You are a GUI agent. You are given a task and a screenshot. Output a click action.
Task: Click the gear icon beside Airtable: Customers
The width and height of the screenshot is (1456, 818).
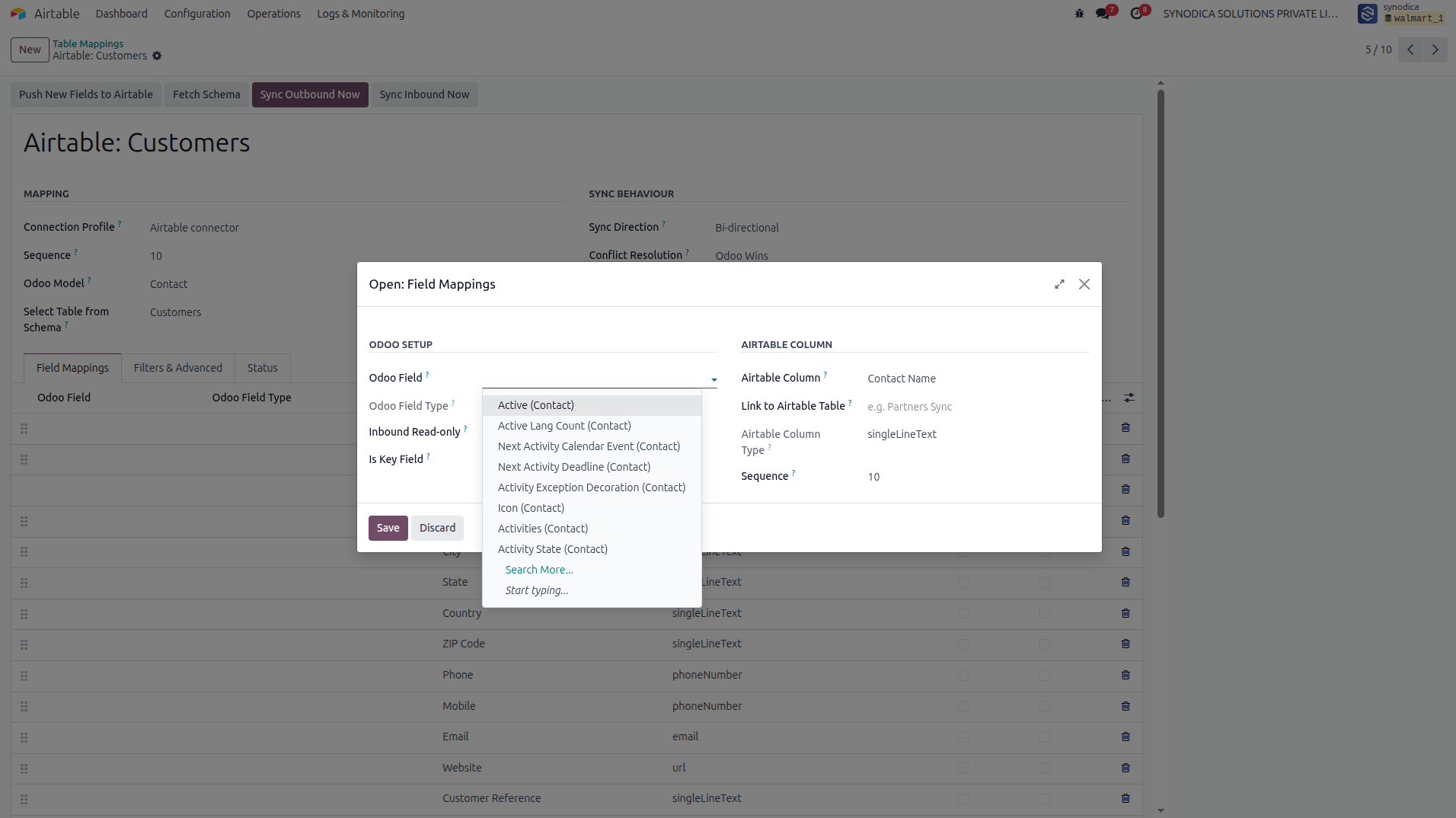coord(157,56)
